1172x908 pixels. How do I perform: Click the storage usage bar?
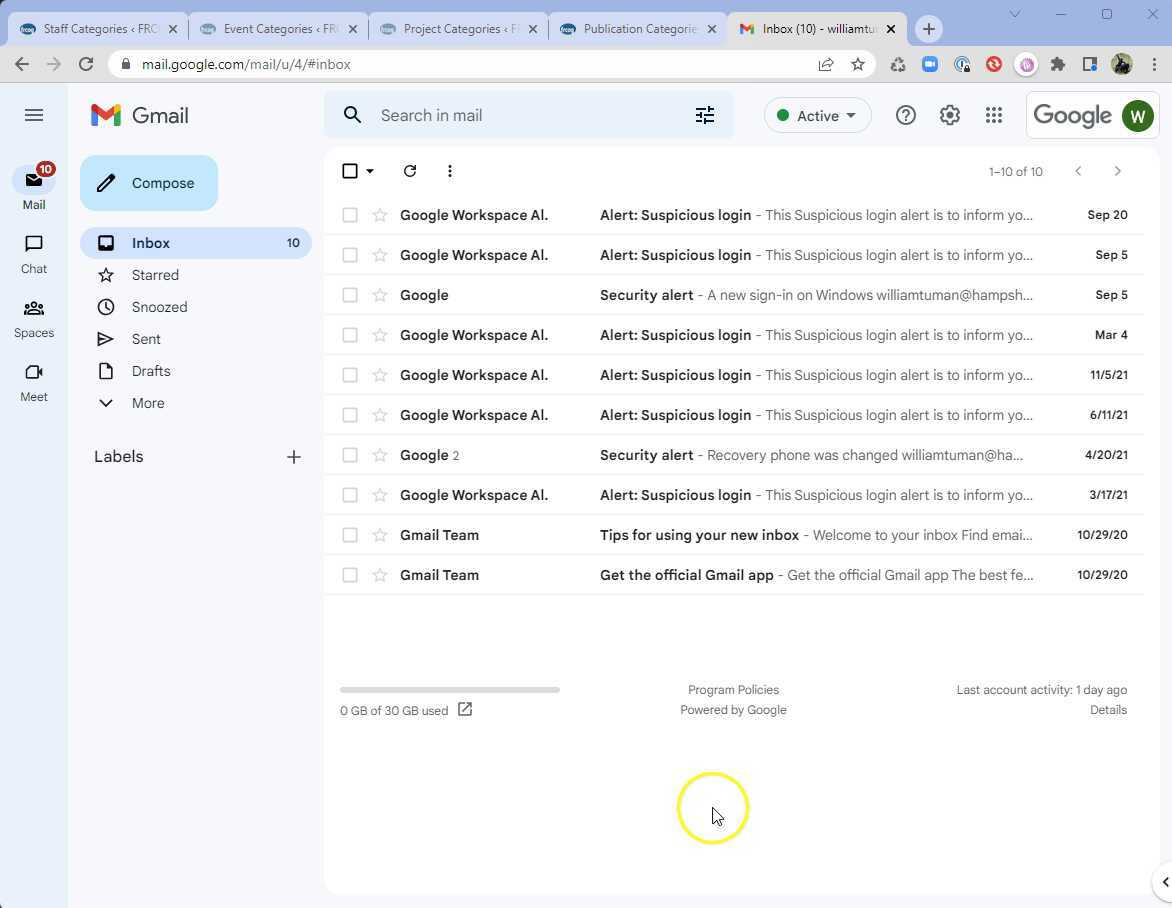pos(449,689)
